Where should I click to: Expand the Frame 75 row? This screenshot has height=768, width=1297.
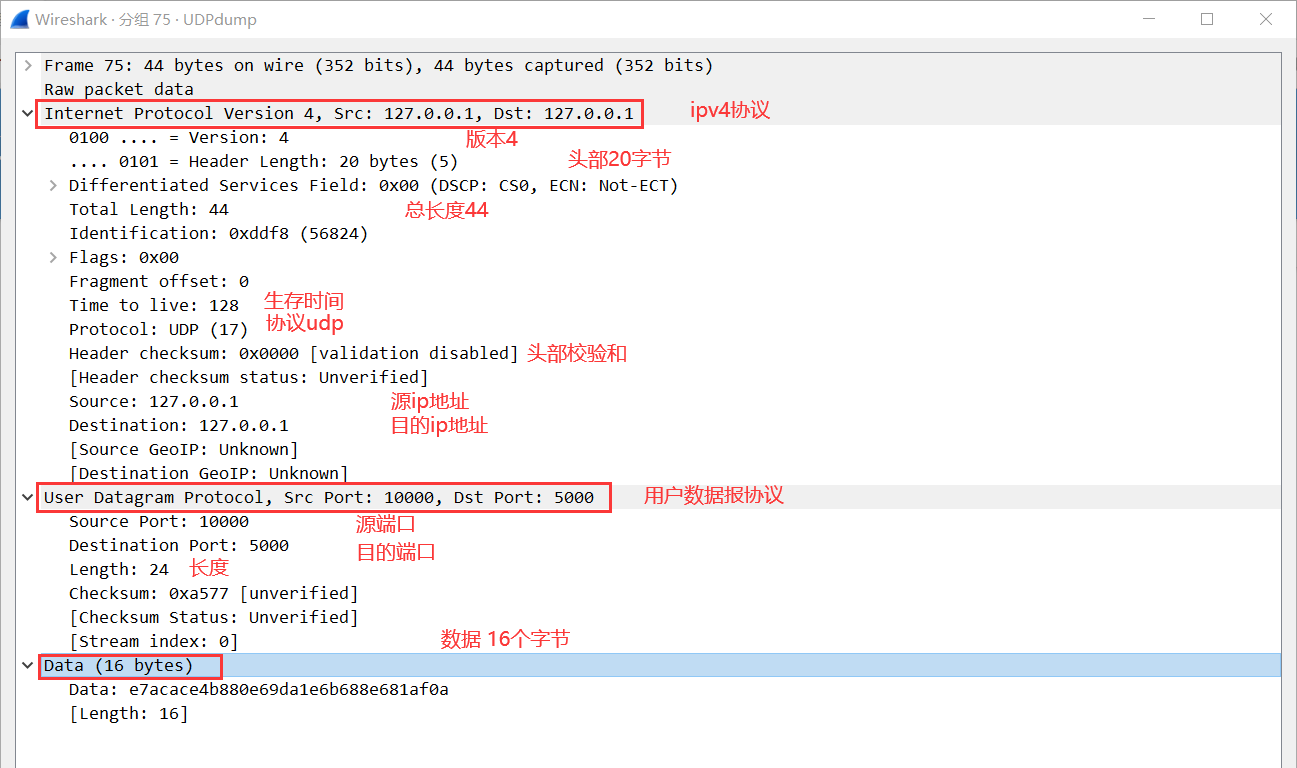[x=28, y=65]
